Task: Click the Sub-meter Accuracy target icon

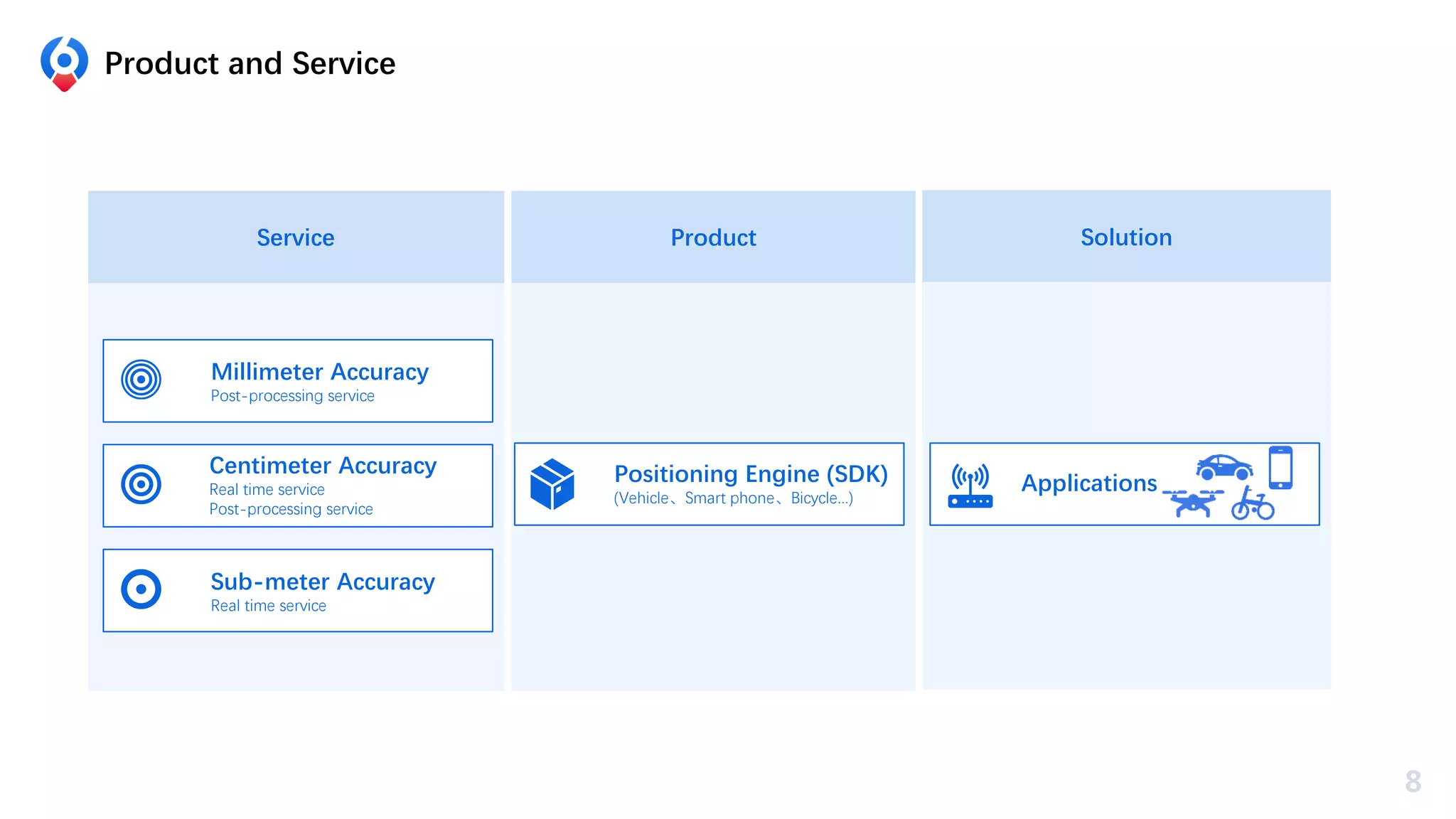Action: pos(141,589)
